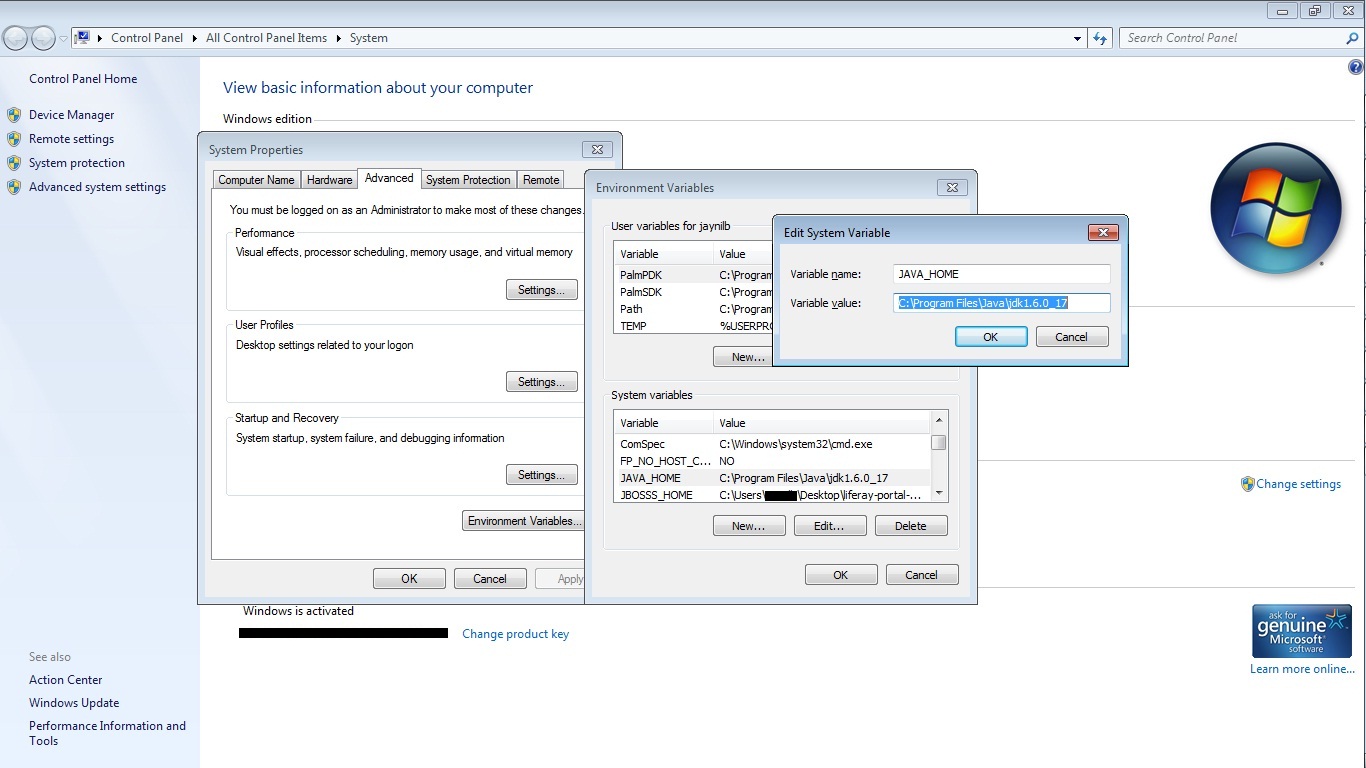Click OK in System Properties dialog
The image size is (1366, 768).
pyautogui.click(x=409, y=578)
